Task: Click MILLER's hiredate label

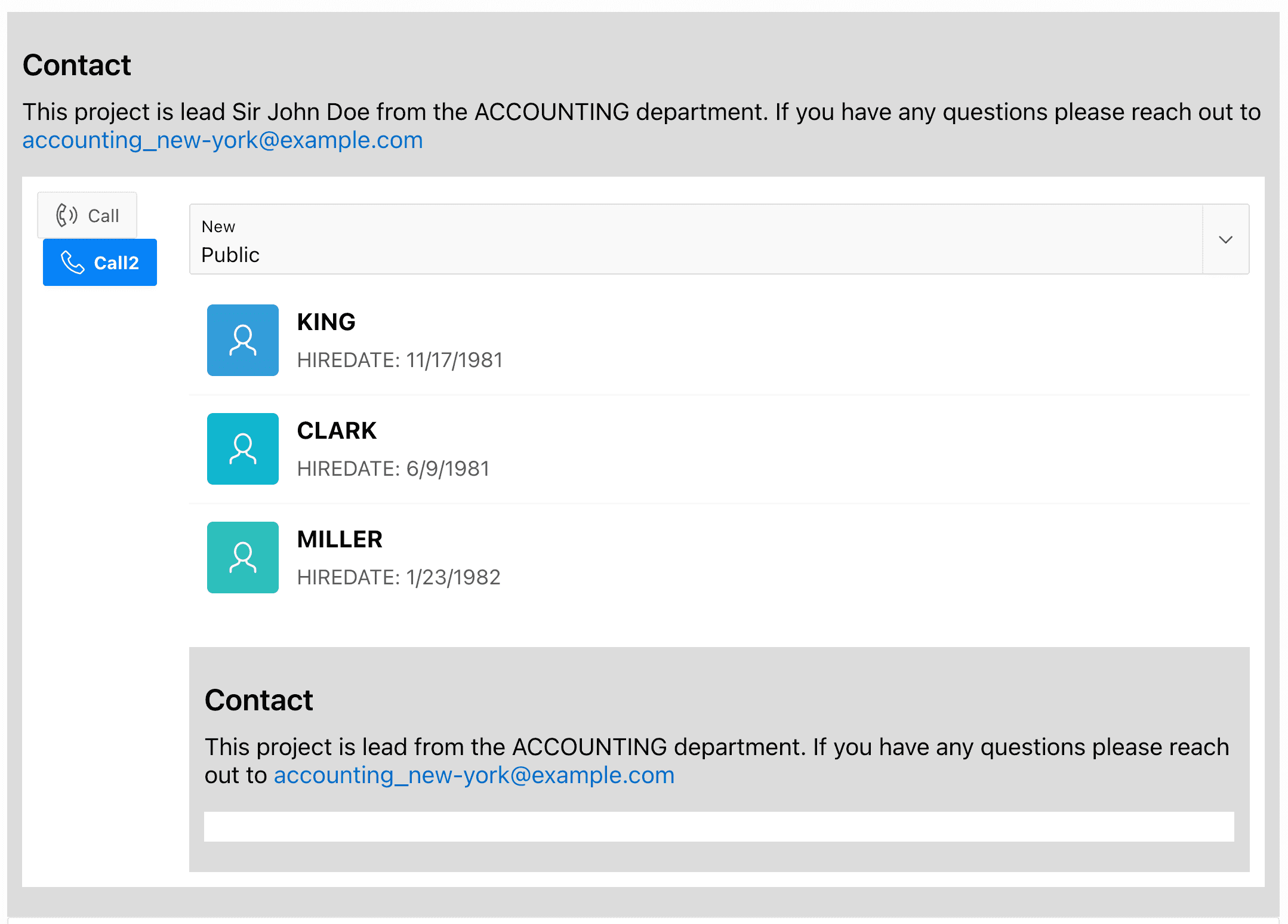Action: (399, 577)
